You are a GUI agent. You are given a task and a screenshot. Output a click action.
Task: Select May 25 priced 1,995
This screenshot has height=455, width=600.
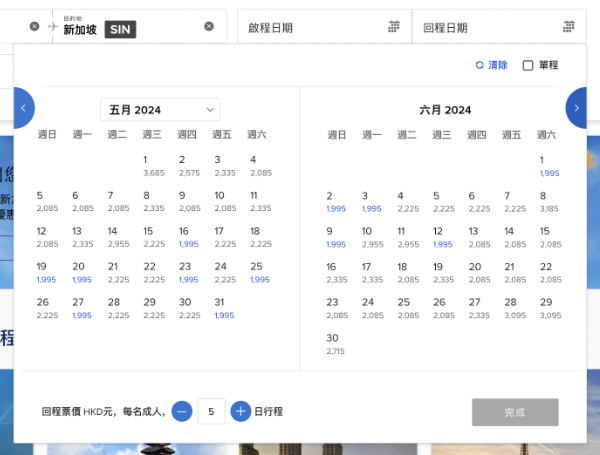click(x=260, y=273)
